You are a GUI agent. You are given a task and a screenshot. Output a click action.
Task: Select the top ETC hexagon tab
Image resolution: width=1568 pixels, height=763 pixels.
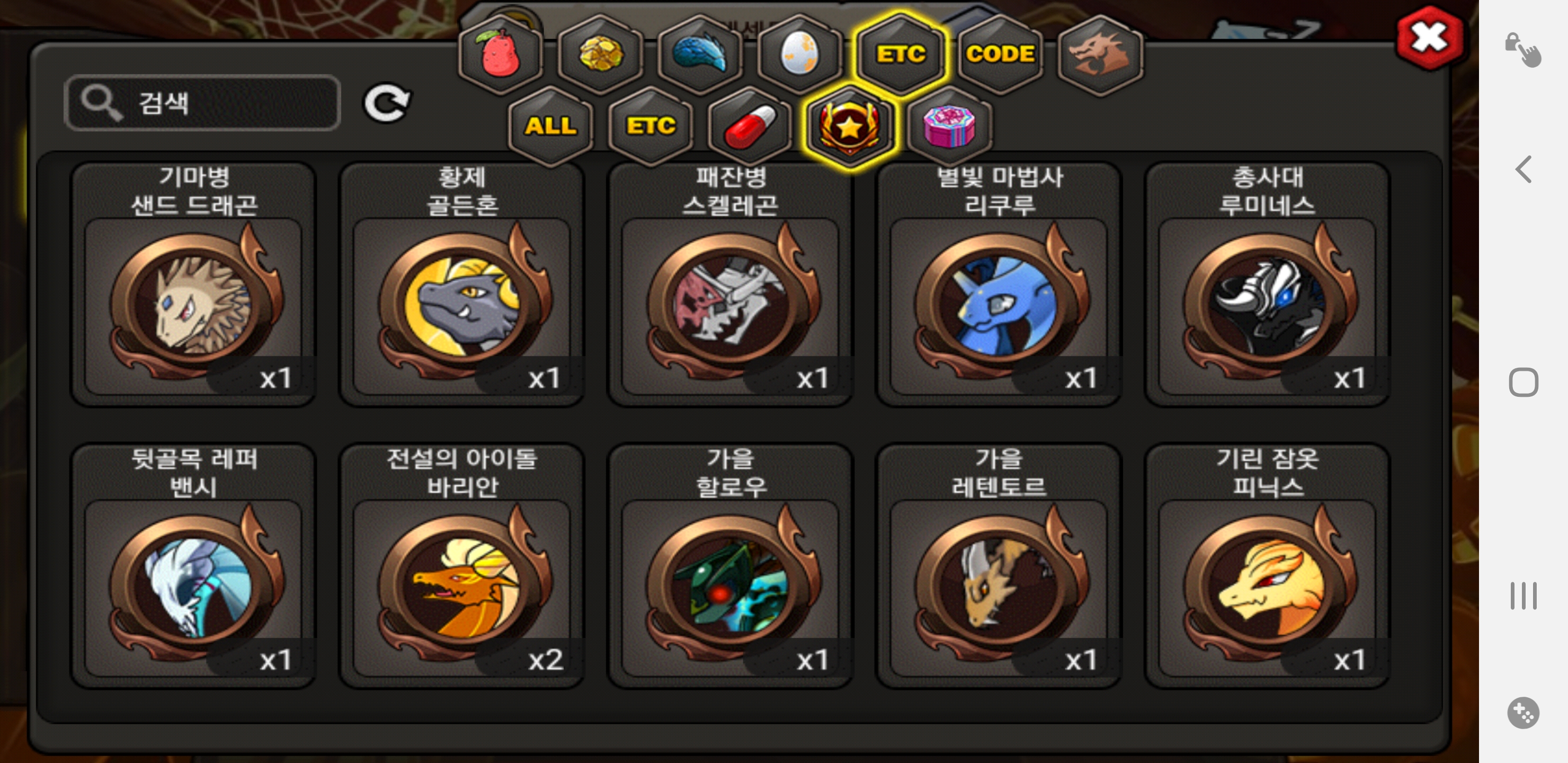(x=900, y=54)
